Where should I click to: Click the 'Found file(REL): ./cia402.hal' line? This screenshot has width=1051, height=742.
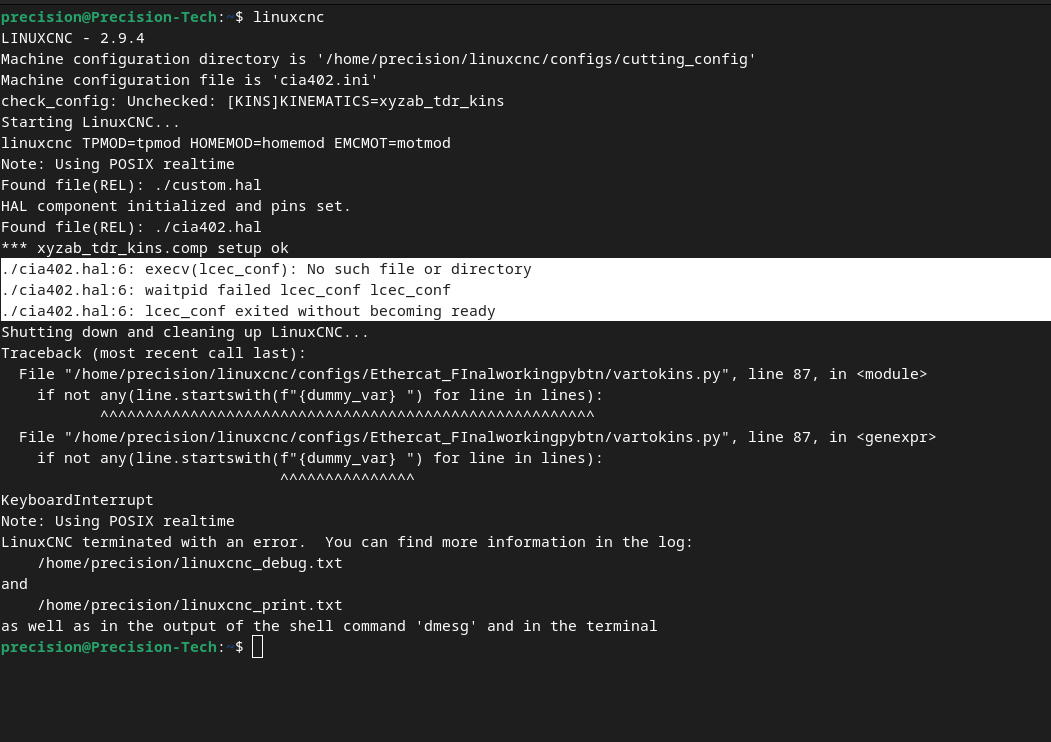pos(131,227)
